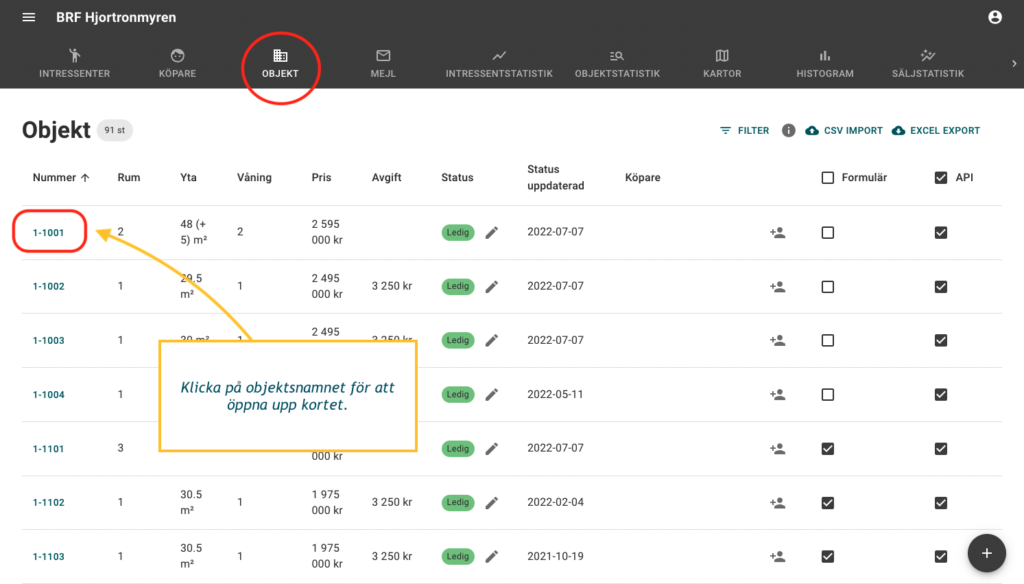1024x584 pixels.
Task: Add buyer to object 1-1002
Action: (777, 287)
